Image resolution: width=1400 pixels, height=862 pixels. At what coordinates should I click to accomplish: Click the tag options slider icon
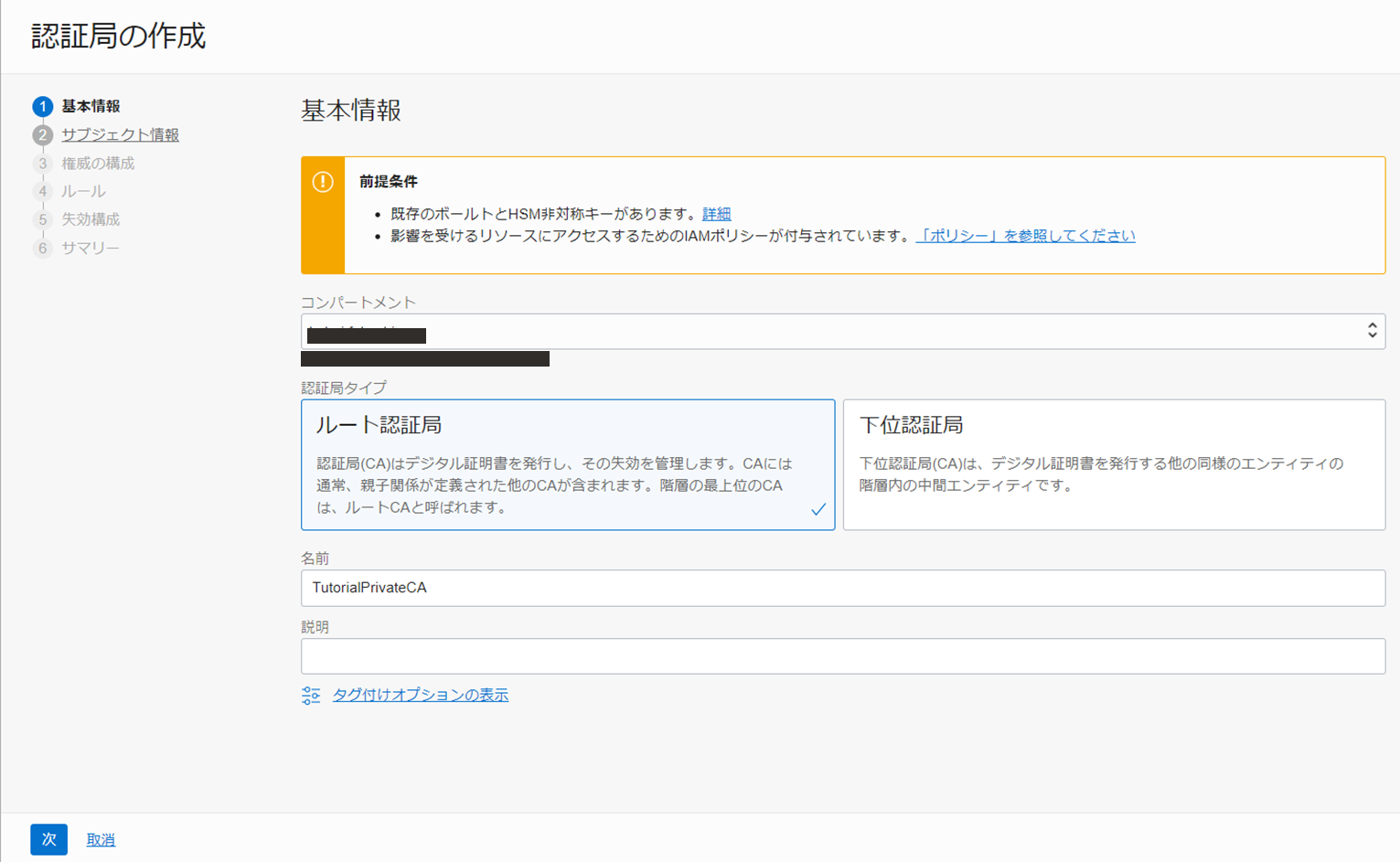(x=311, y=696)
